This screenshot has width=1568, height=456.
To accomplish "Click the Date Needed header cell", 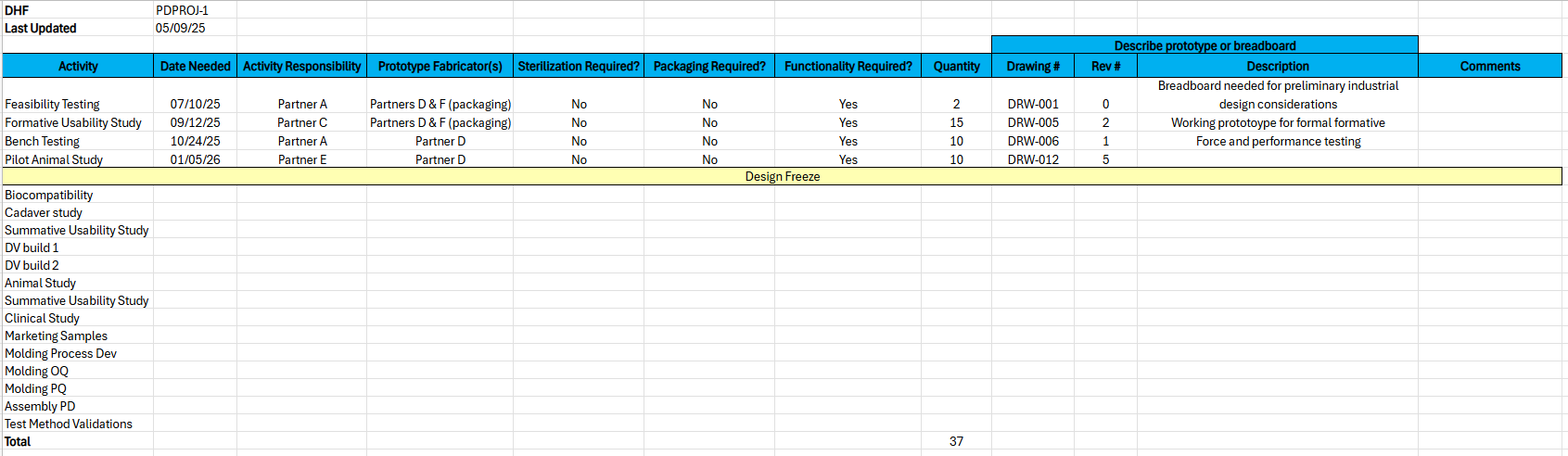I will coord(195,66).
